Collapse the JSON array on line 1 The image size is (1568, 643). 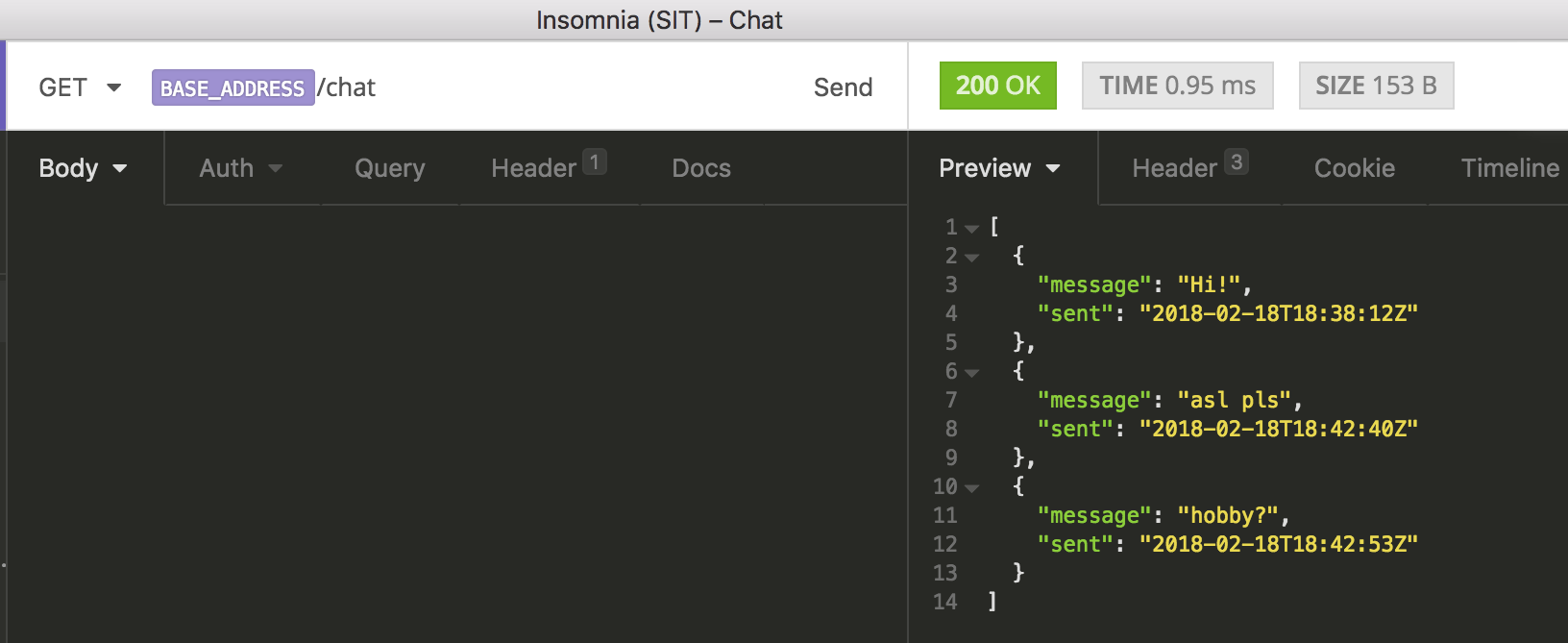tap(972, 229)
